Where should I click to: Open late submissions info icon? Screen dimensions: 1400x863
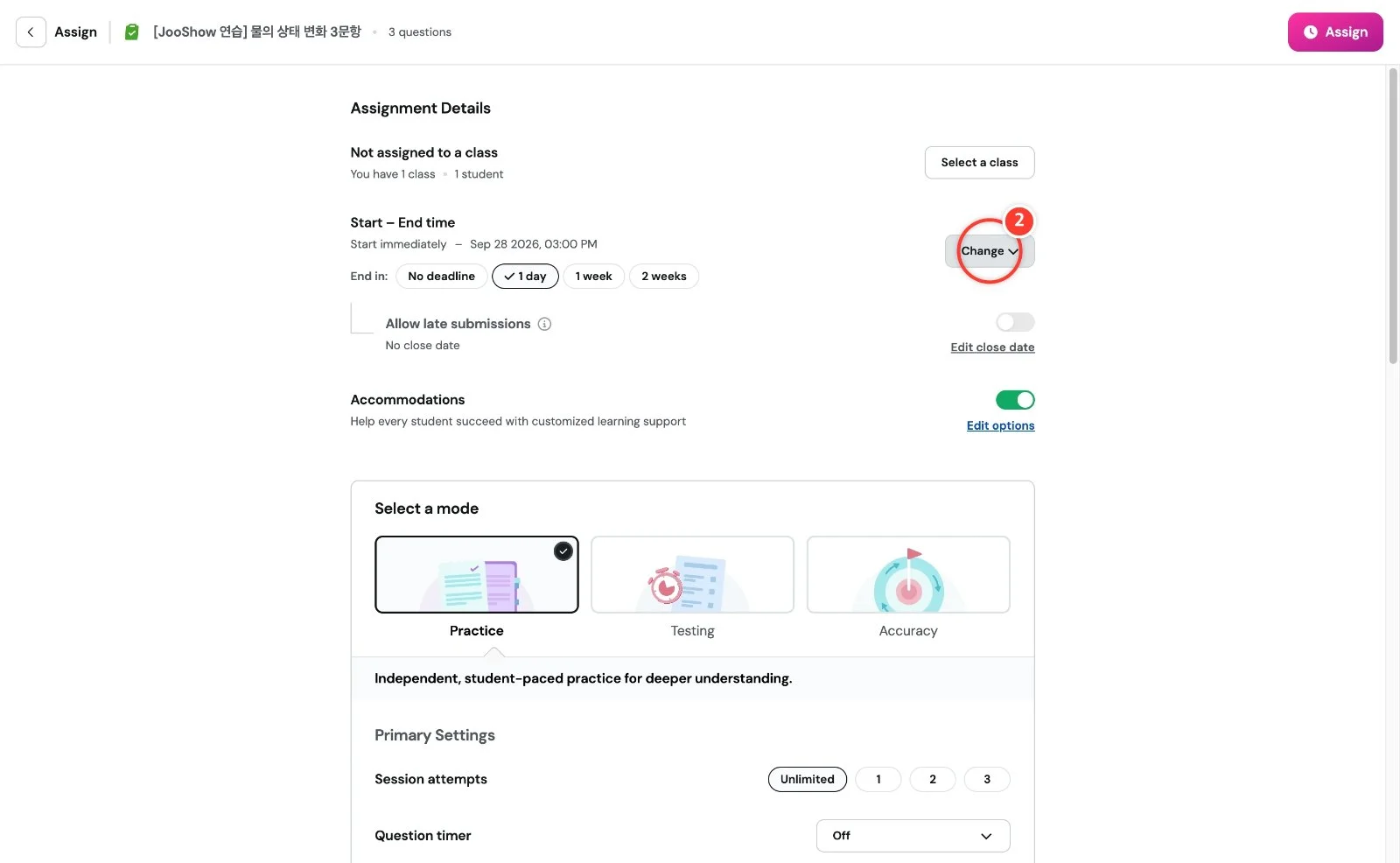pos(544,324)
